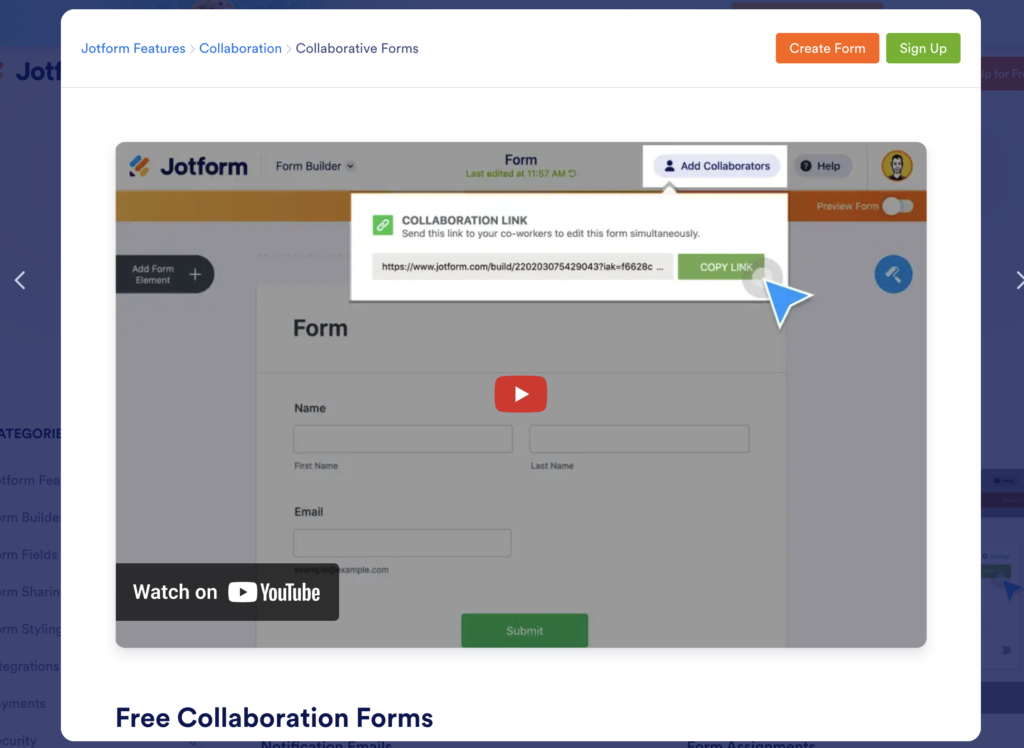Open the Watch on YouTube link
1024x748 pixels.
[227, 592]
